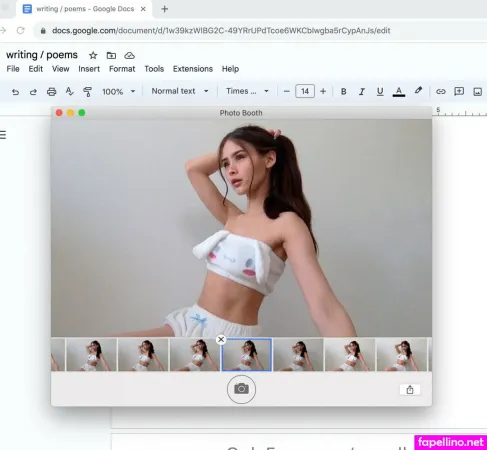The width and height of the screenshot is (487, 450).
Task: Click the Undo arrow in Docs toolbar
Action: click(15, 92)
